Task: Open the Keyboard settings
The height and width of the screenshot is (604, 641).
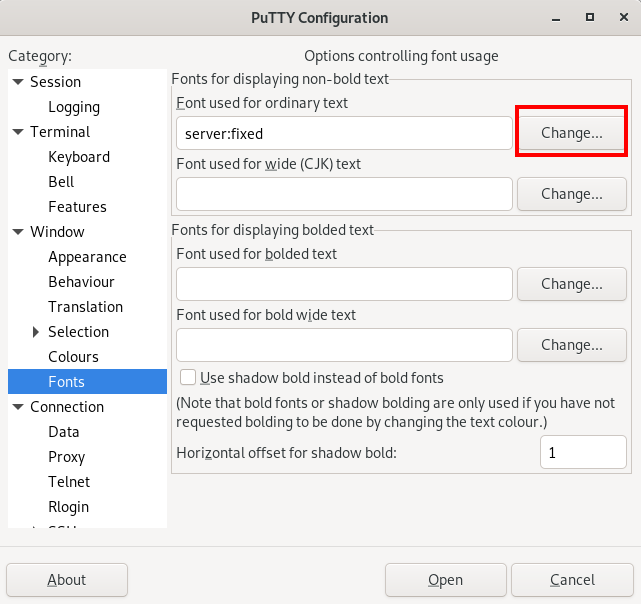Action: point(79,157)
